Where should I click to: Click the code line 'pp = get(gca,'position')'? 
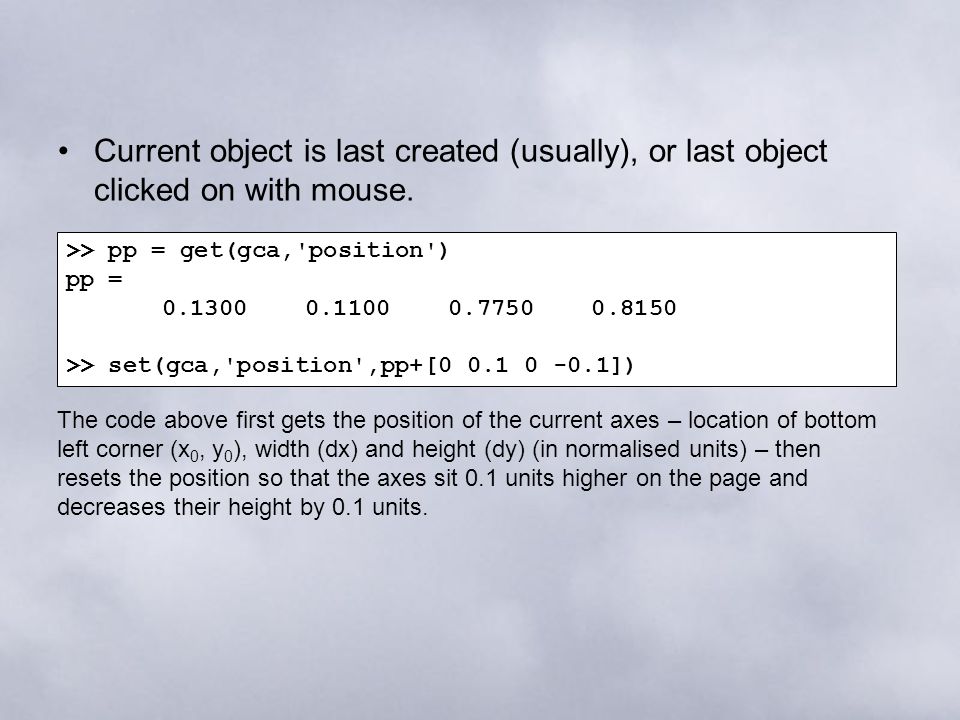point(277,251)
